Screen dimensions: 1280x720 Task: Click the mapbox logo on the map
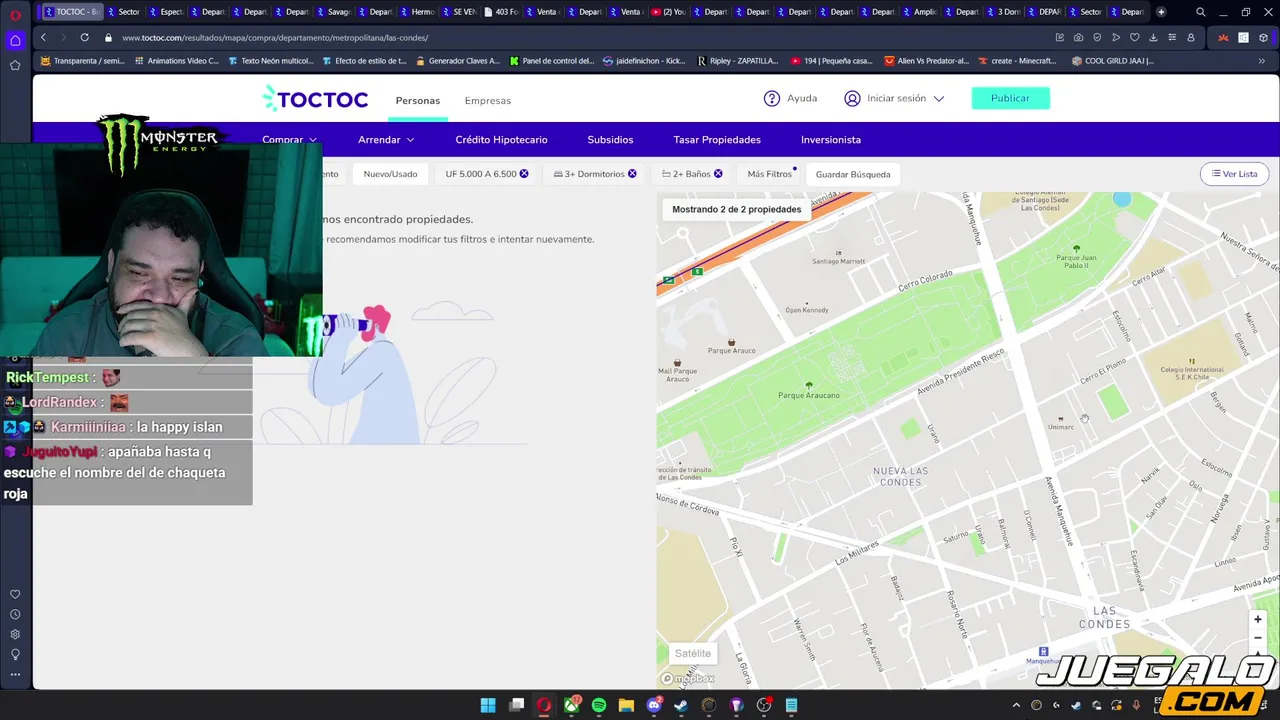[688, 678]
